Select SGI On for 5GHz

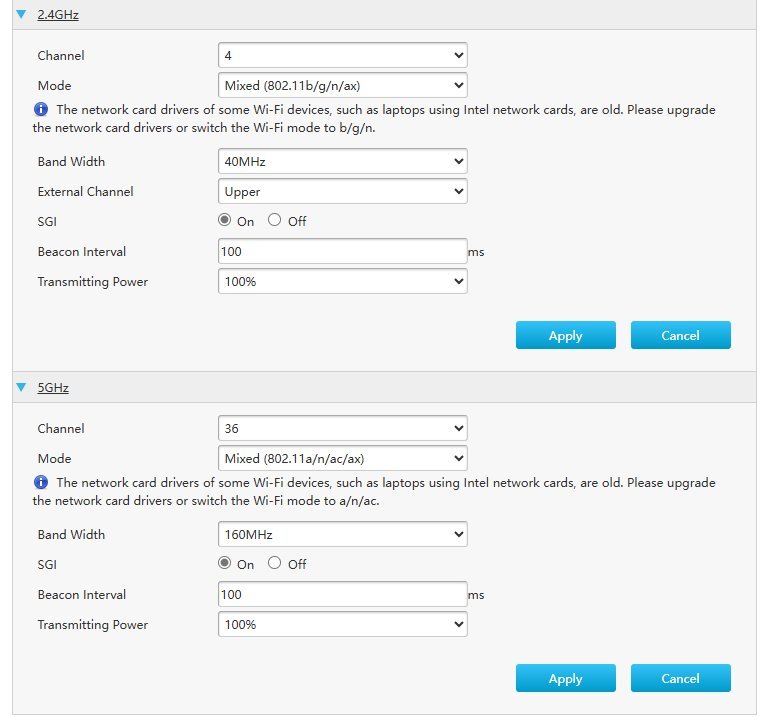pos(225,563)
